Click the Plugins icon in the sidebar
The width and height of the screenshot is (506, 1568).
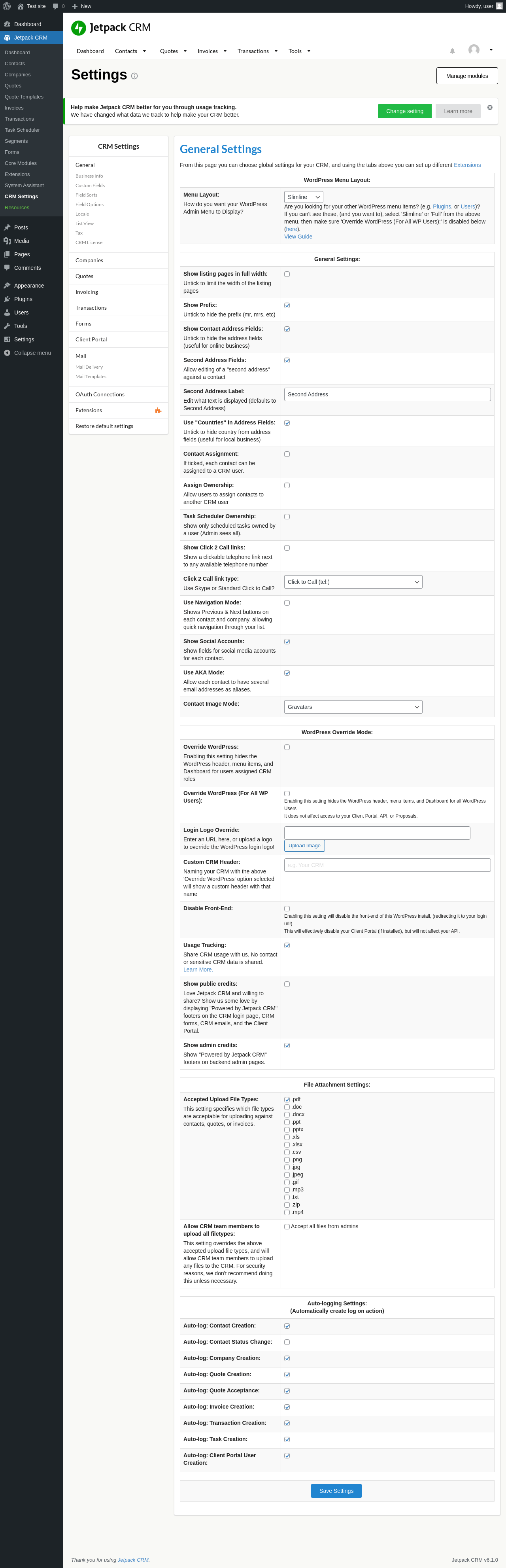(7, 299)
